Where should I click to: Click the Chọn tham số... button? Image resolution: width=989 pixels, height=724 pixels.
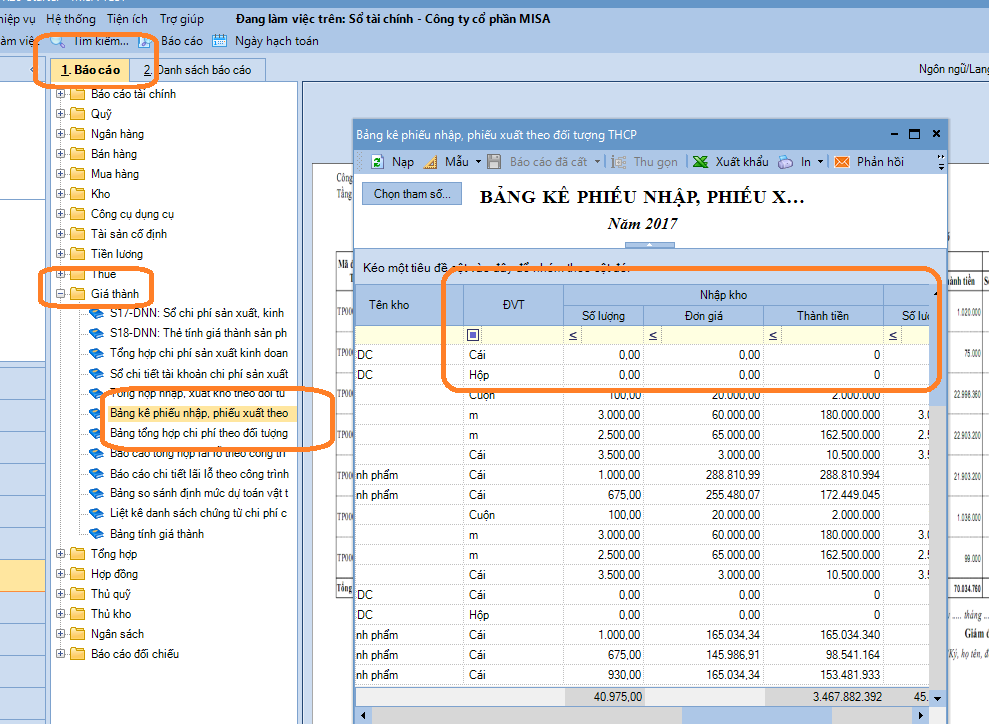coord(412,194)
